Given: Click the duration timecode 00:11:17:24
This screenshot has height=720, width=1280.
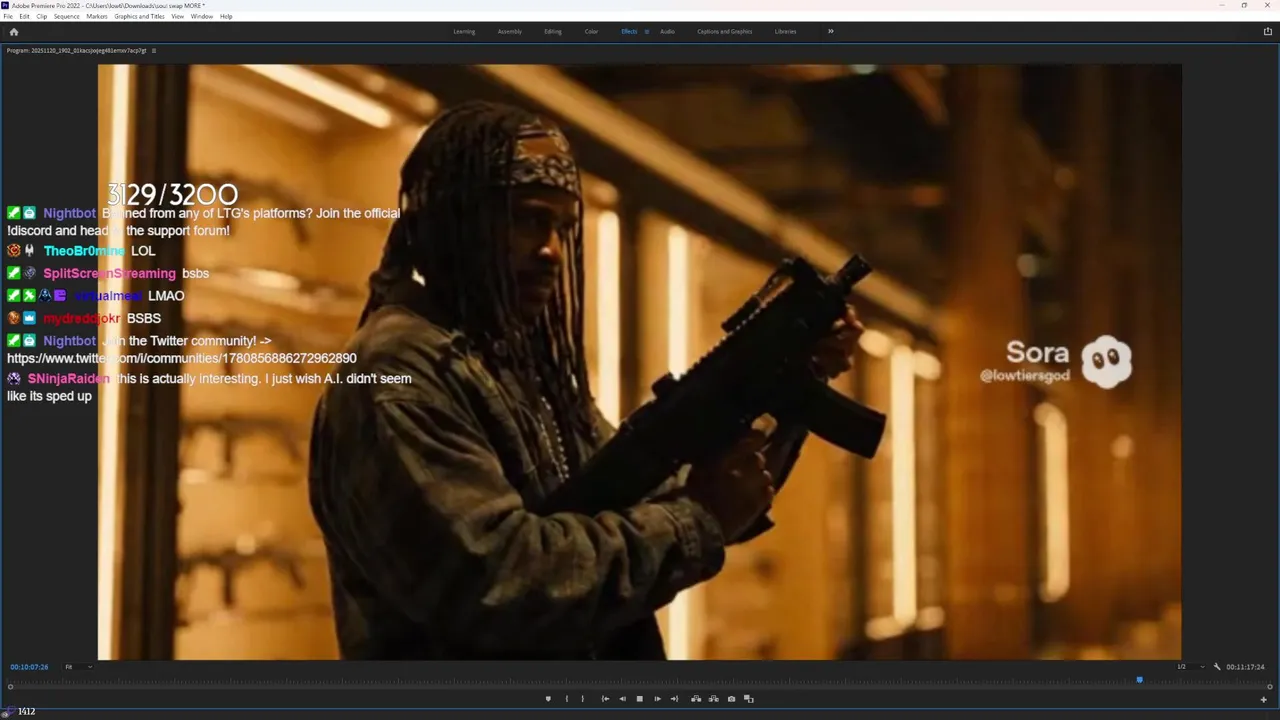Looking at the screenshot, I should pos(1246,667).
